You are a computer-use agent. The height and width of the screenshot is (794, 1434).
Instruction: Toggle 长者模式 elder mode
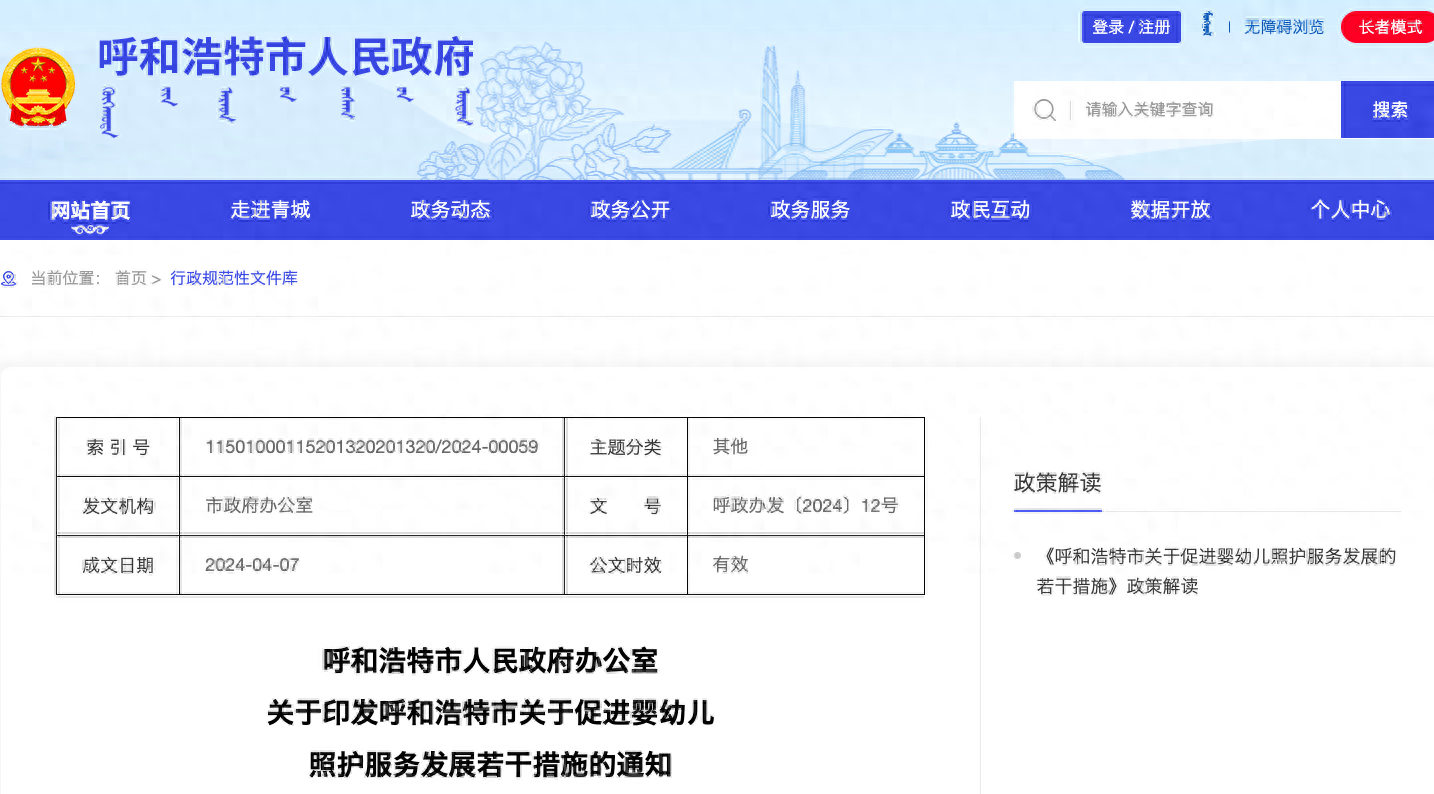[1388, 27]
